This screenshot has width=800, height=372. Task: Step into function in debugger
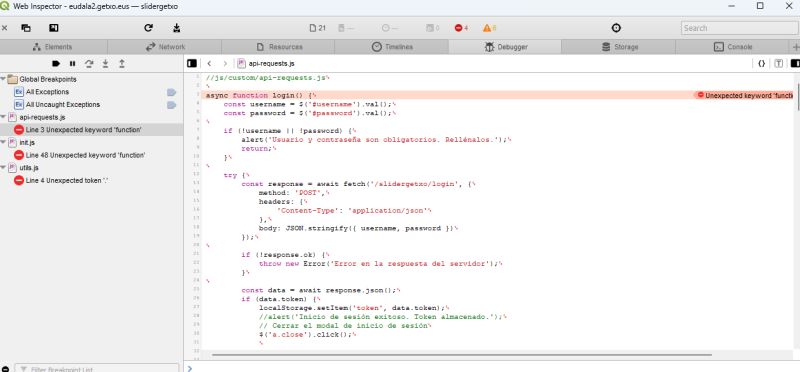point(105,64)
